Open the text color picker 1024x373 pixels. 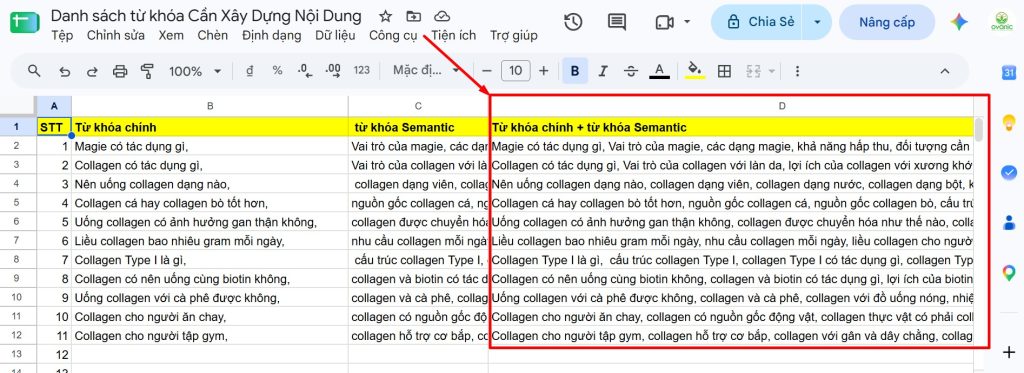tap(660, 71)
